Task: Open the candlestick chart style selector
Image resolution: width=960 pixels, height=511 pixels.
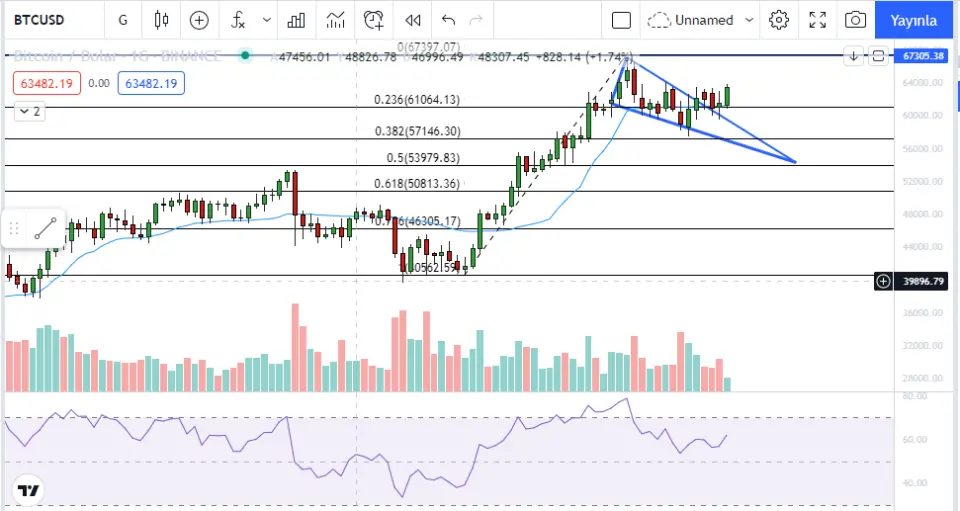Action: (162, 20)
